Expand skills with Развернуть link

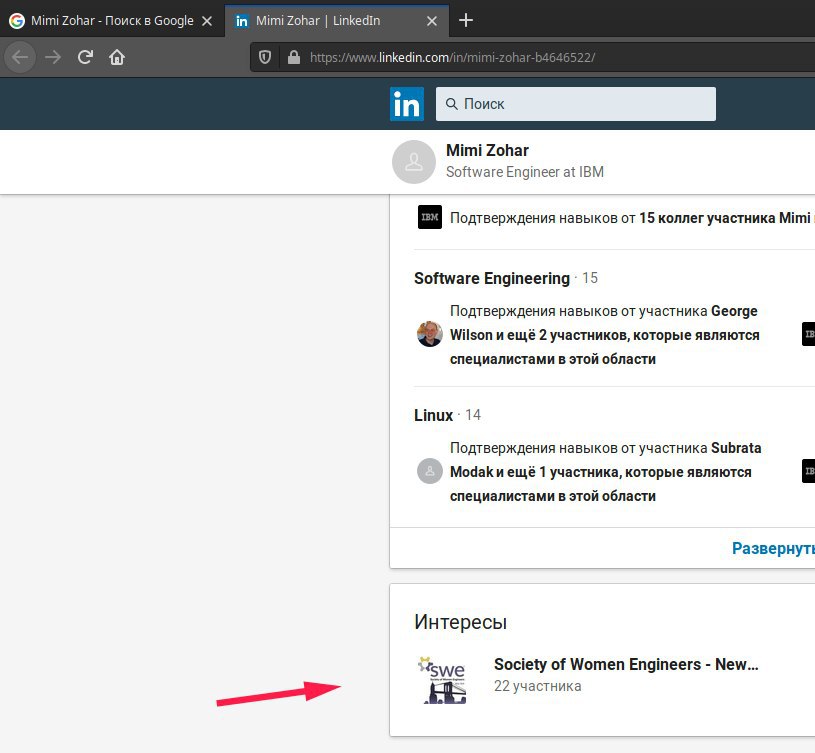point(773,548)
